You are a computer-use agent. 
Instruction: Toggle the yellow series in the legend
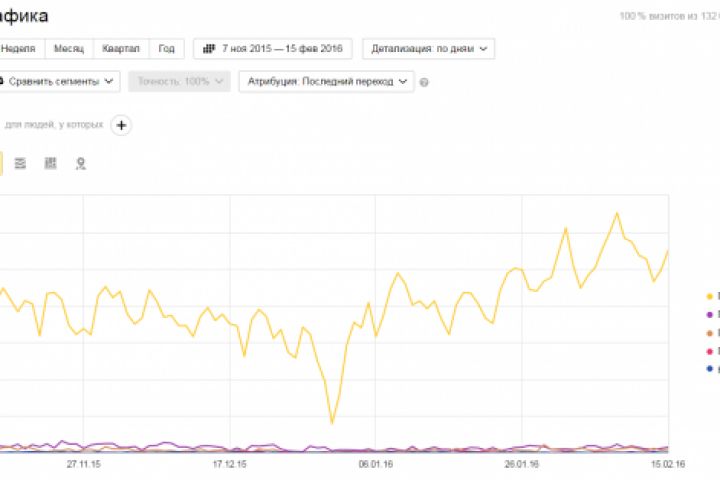click(x=710, y=296)
